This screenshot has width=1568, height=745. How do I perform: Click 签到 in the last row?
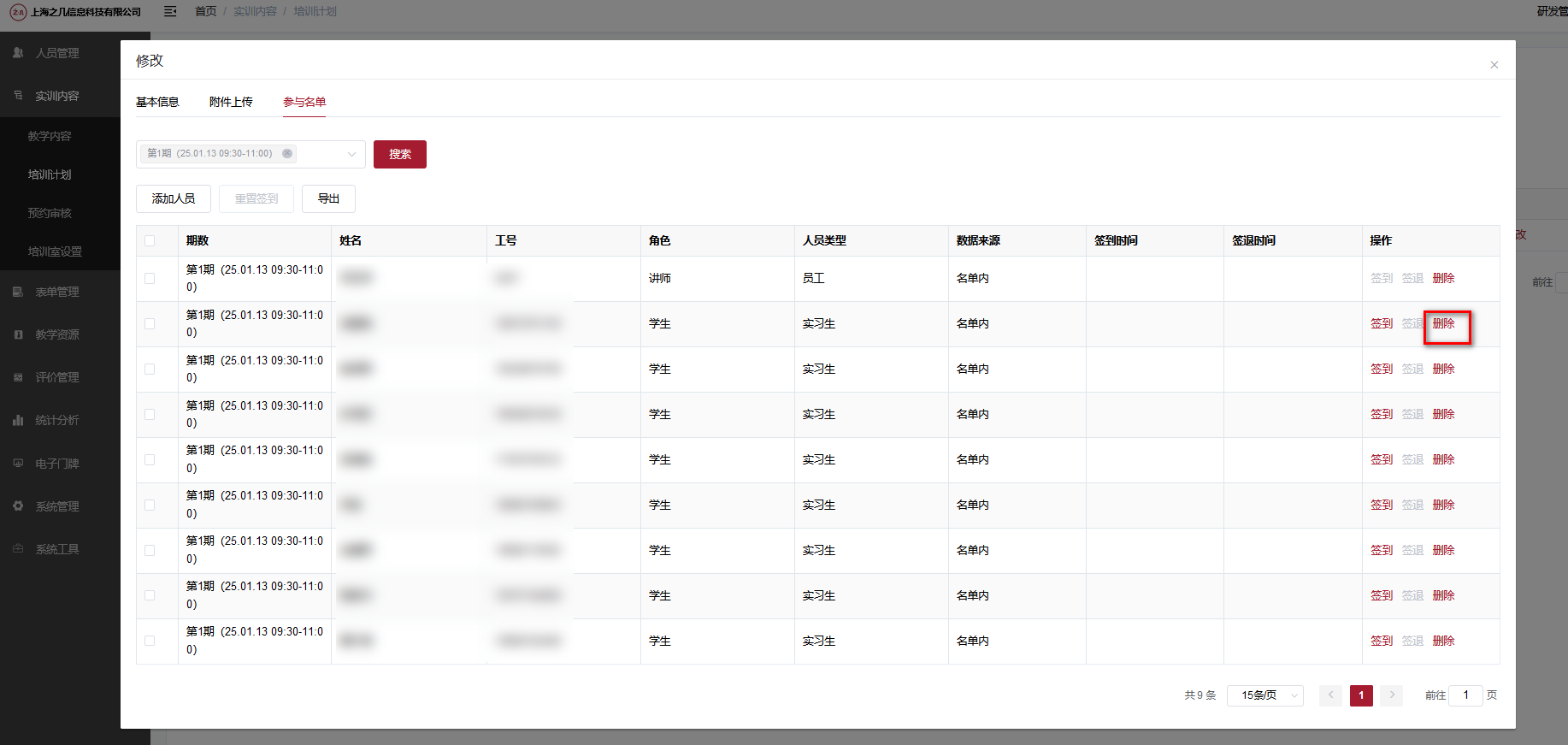(1382, 642)
